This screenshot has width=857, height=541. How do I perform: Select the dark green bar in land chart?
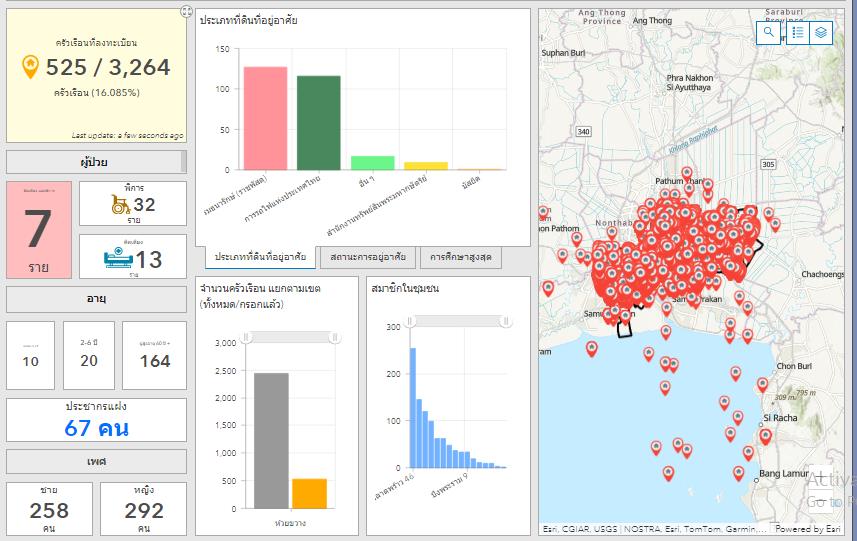click(x=318, y=123)
